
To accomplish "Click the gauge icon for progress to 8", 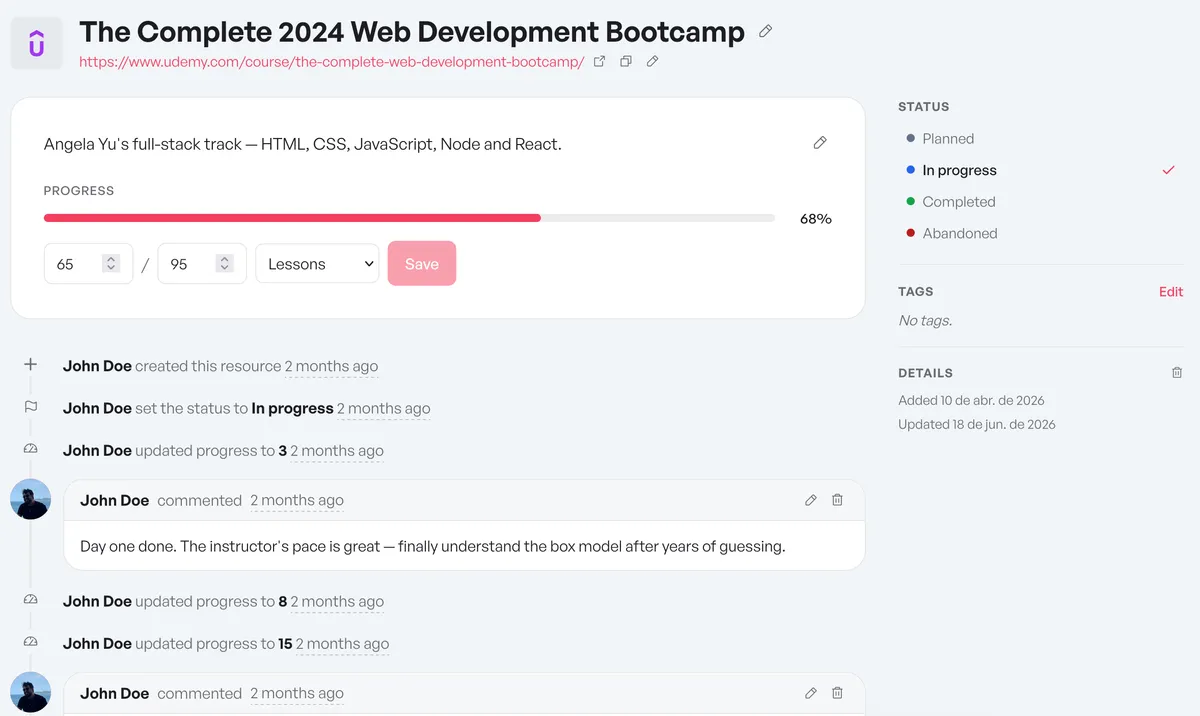I will [x=30, y=600].
